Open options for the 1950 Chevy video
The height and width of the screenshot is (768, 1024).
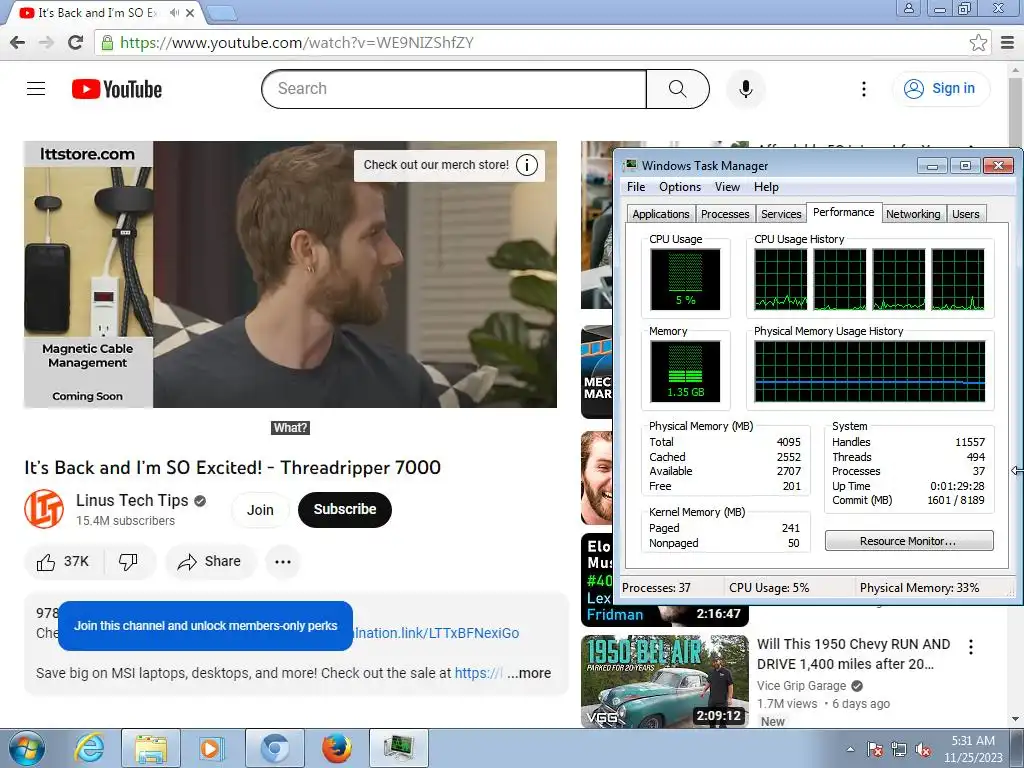[x=971, y=647]
